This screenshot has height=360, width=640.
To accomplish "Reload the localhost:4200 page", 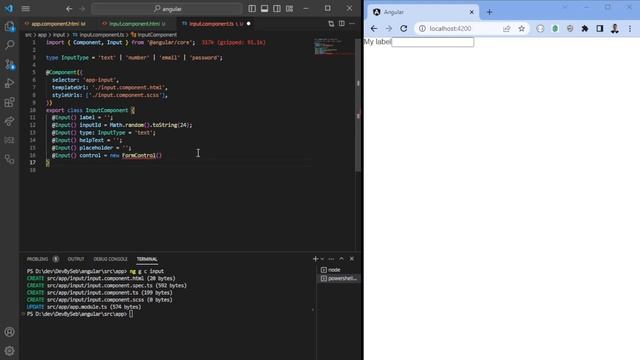I will (x=404, y=29).
